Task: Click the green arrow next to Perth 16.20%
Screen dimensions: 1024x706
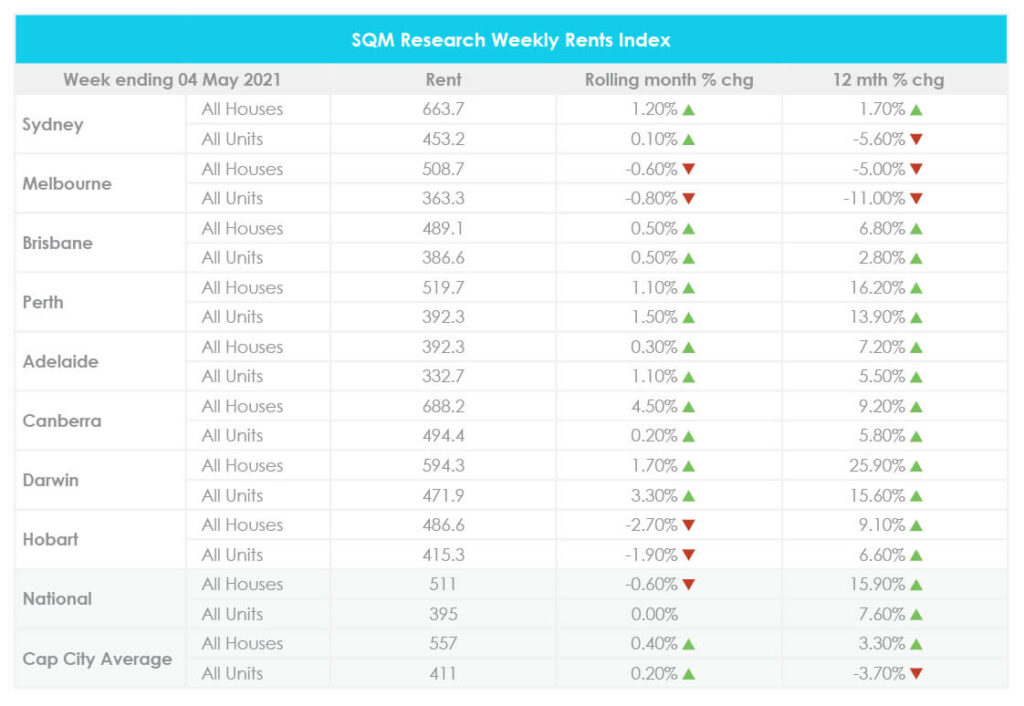Action: coord(916,288)
